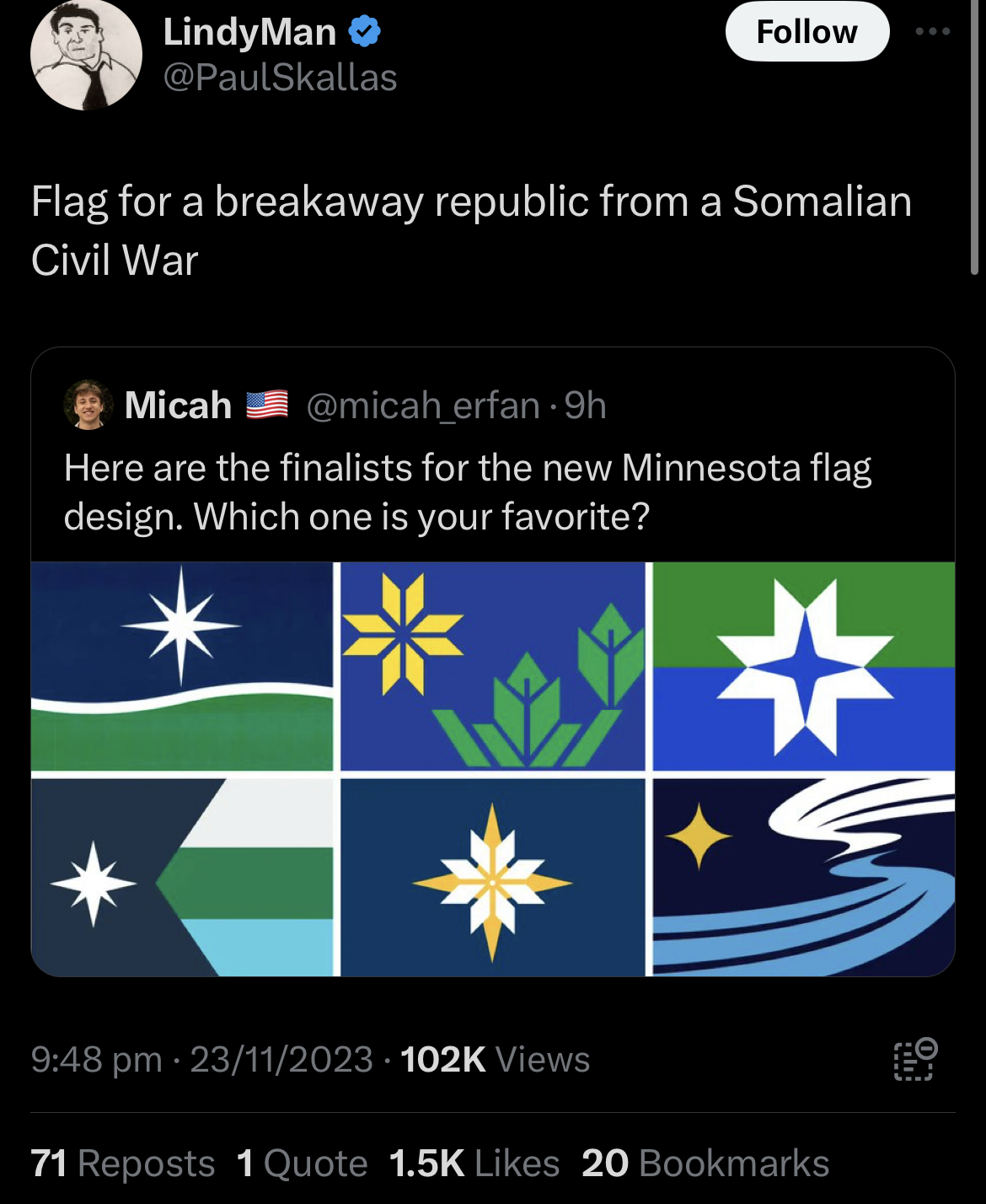Open the post analytics icon beside the views

[x=914, y=1059]
